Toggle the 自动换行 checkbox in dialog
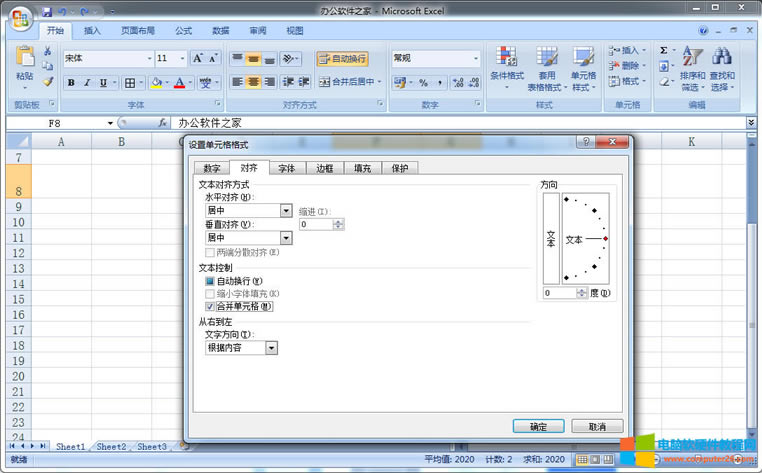 point(210,282)
